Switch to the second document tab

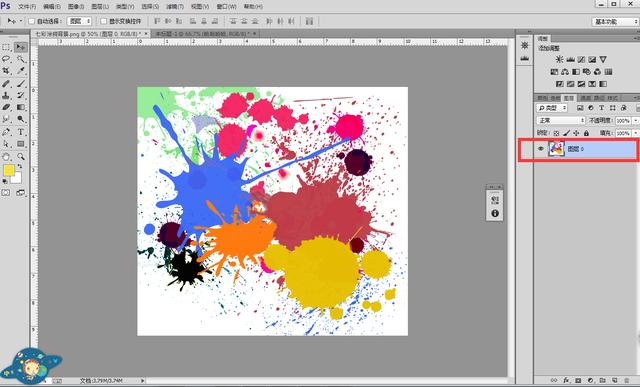click(x=205, y=34)
